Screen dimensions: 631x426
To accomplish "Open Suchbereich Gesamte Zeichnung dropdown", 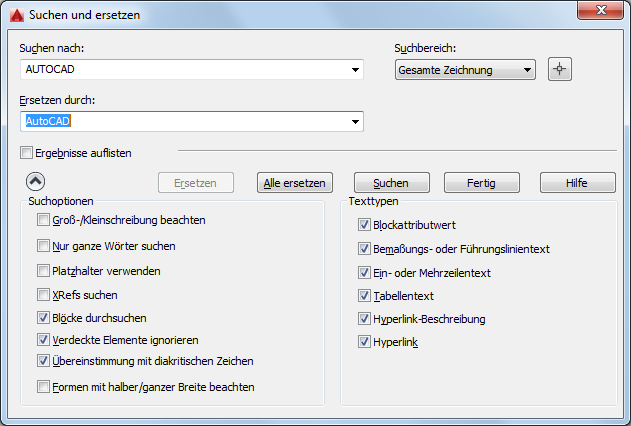I will tap(465, 70).
